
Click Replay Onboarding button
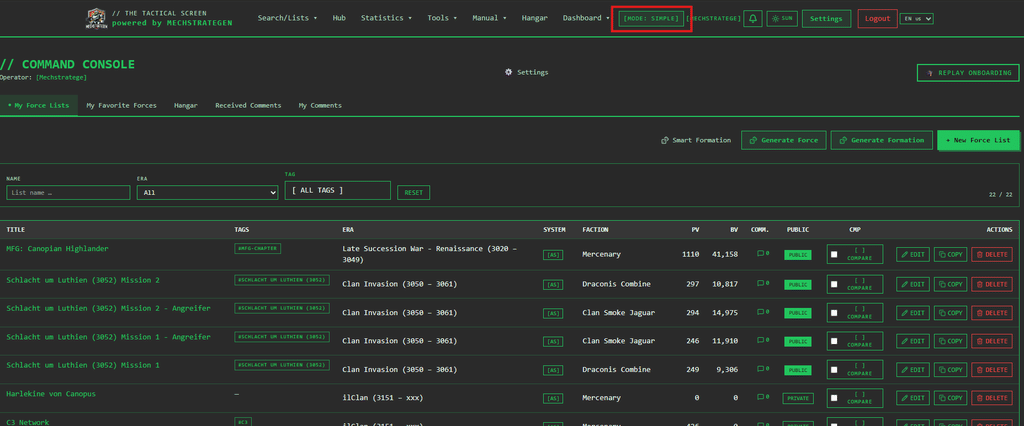pyautogui.click(x=968, y=73)
